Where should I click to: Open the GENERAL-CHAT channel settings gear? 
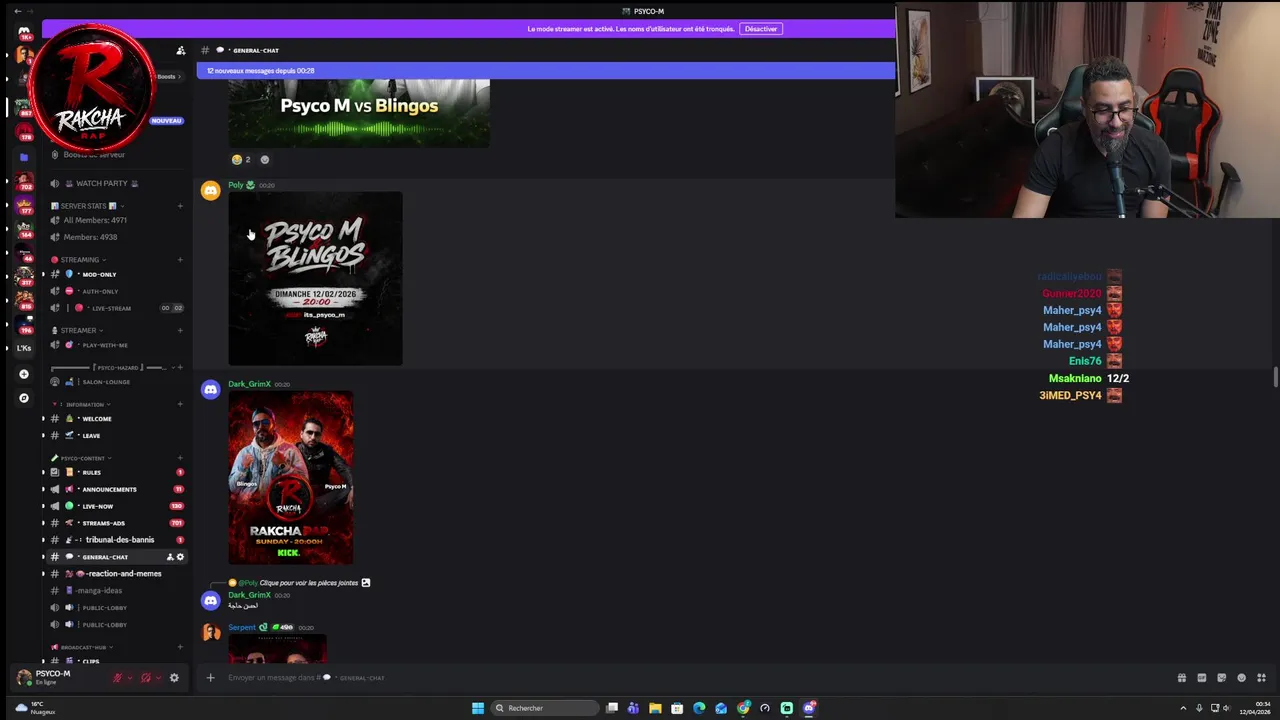180,557
